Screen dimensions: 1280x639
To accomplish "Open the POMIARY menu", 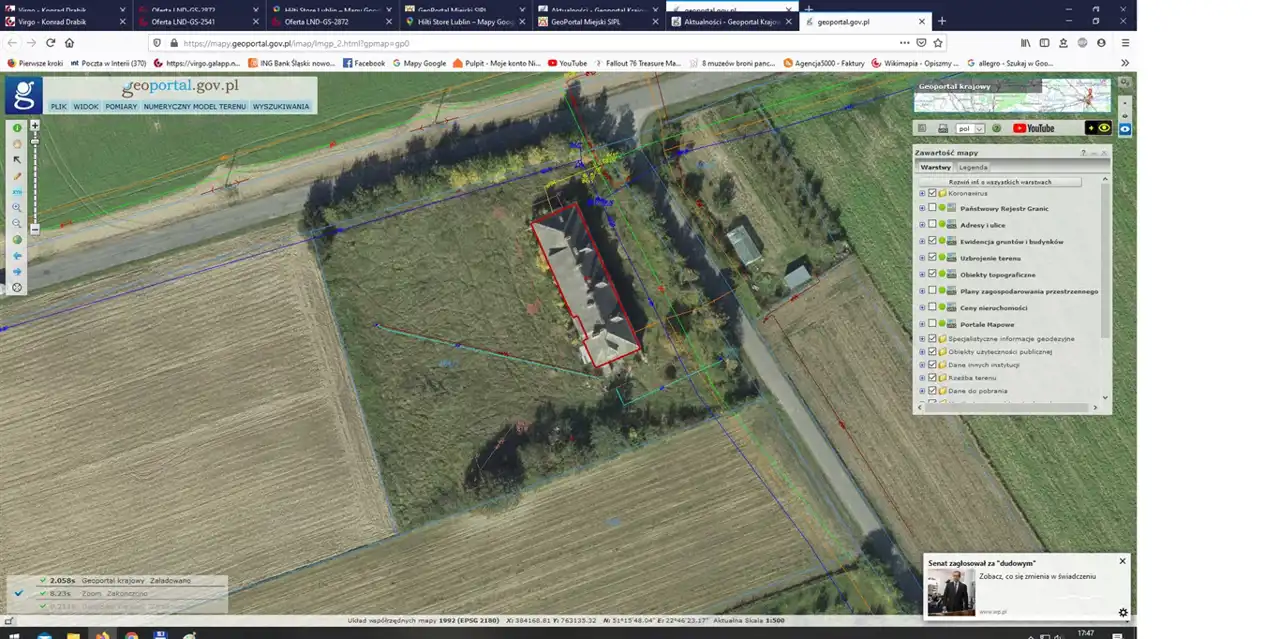I will [121, 106].
